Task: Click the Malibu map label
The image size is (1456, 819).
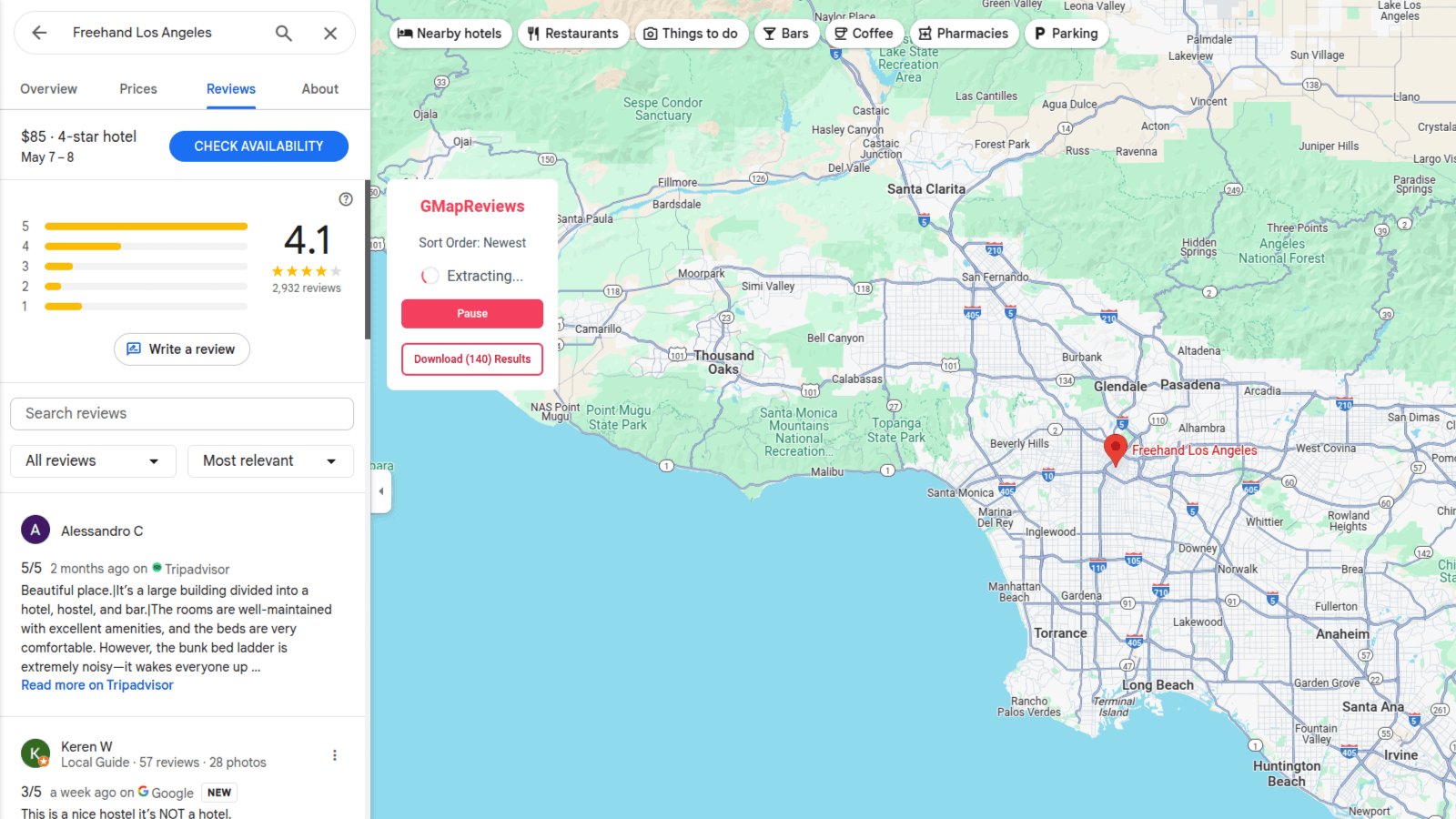Action: [x=827, y=472]
